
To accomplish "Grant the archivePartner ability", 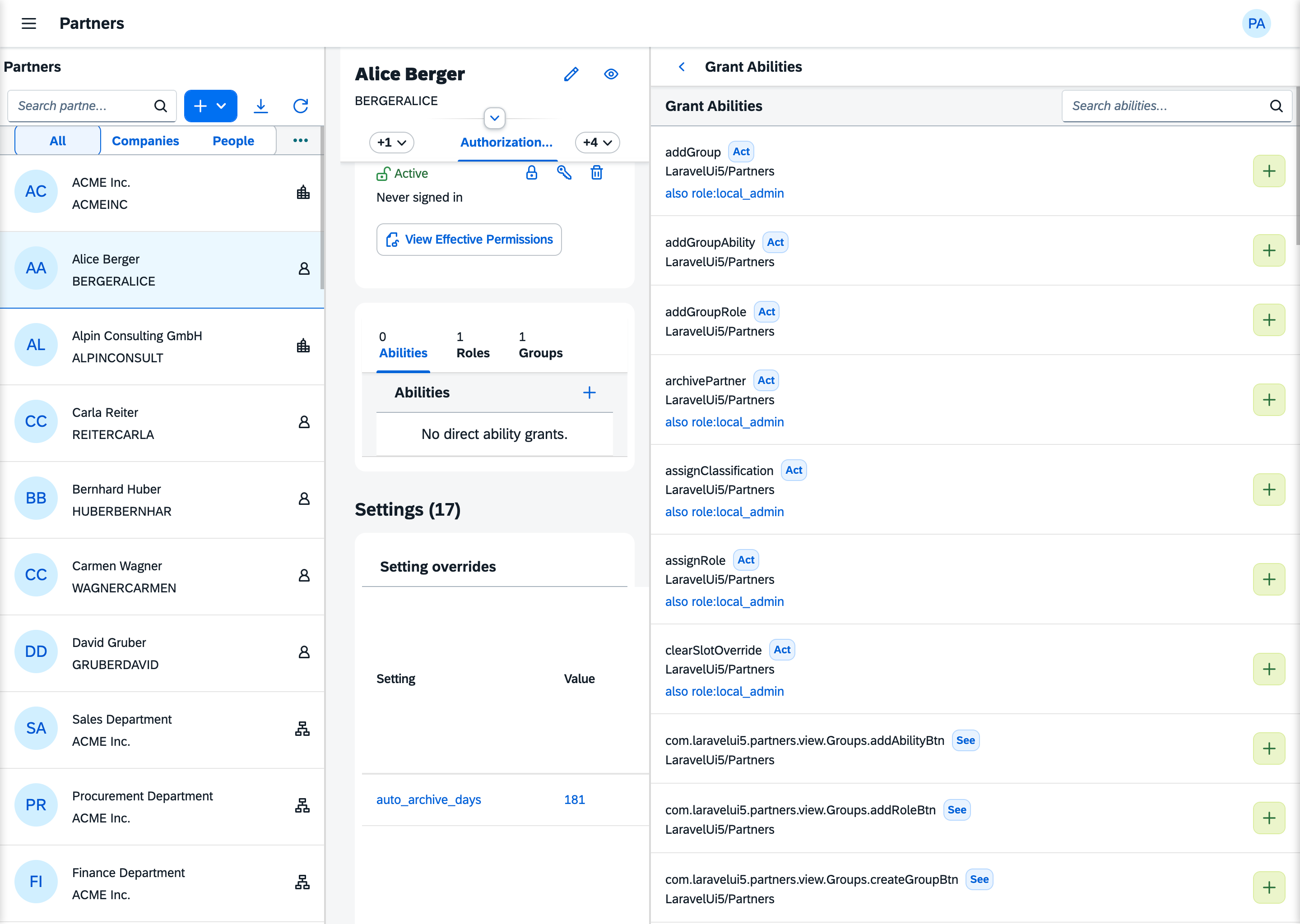I will pyautogui.click(x=1269, y=399).
